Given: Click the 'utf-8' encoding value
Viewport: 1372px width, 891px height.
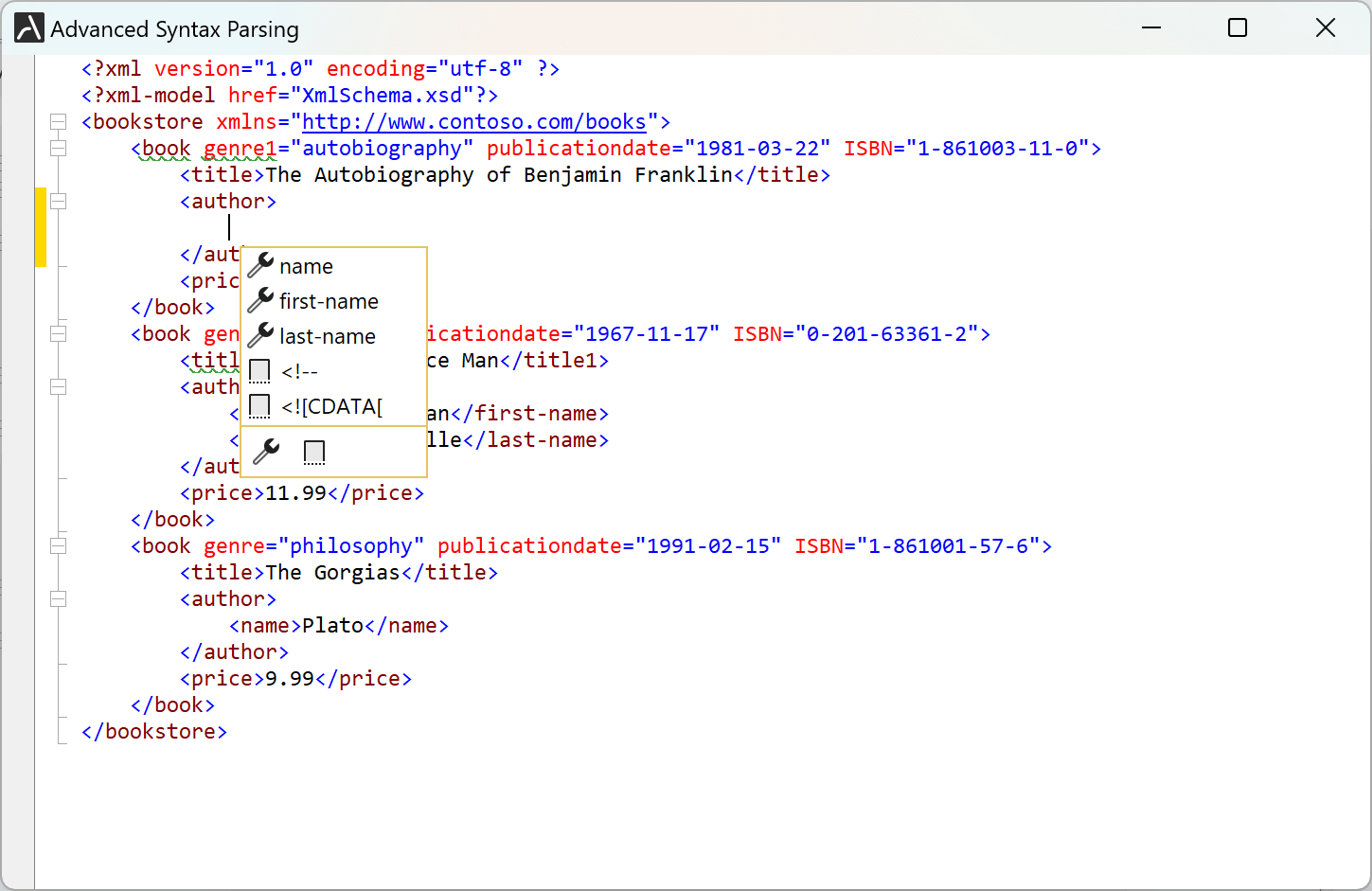Looking at the screenshot, I should coord(480,69).
